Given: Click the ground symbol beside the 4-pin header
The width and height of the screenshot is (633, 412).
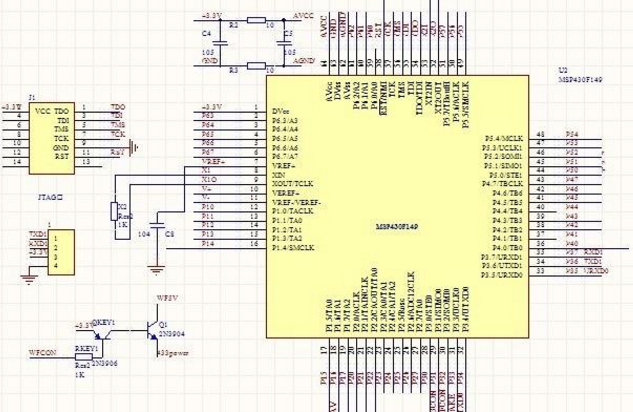Looking at the screenshot, I should (x=29, y=279).
